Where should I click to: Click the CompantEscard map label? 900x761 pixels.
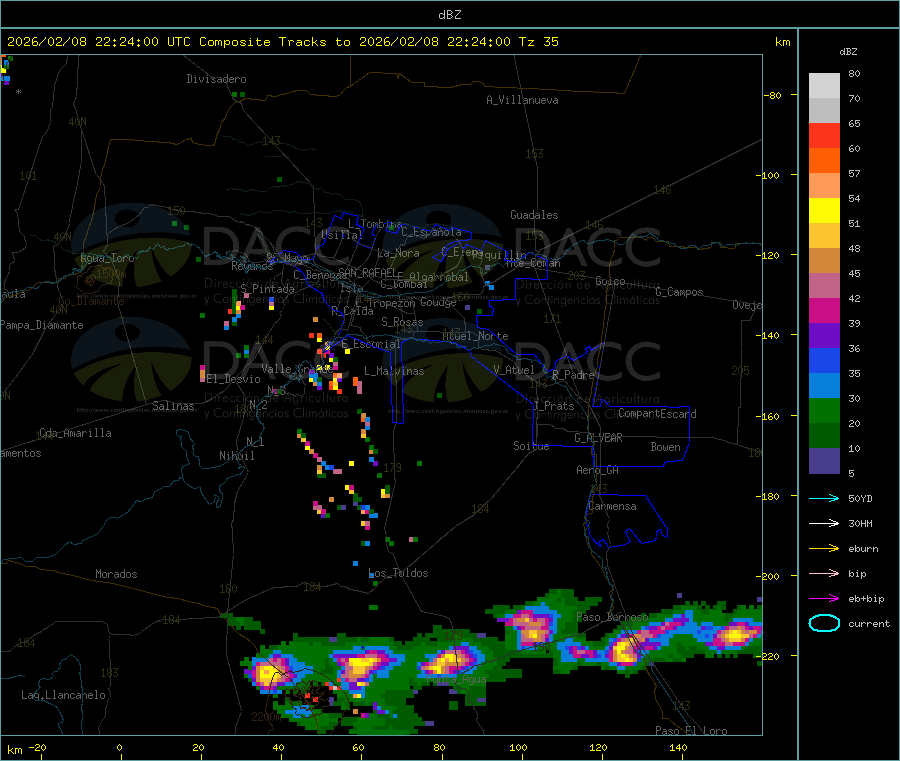(x=657, y=414)
